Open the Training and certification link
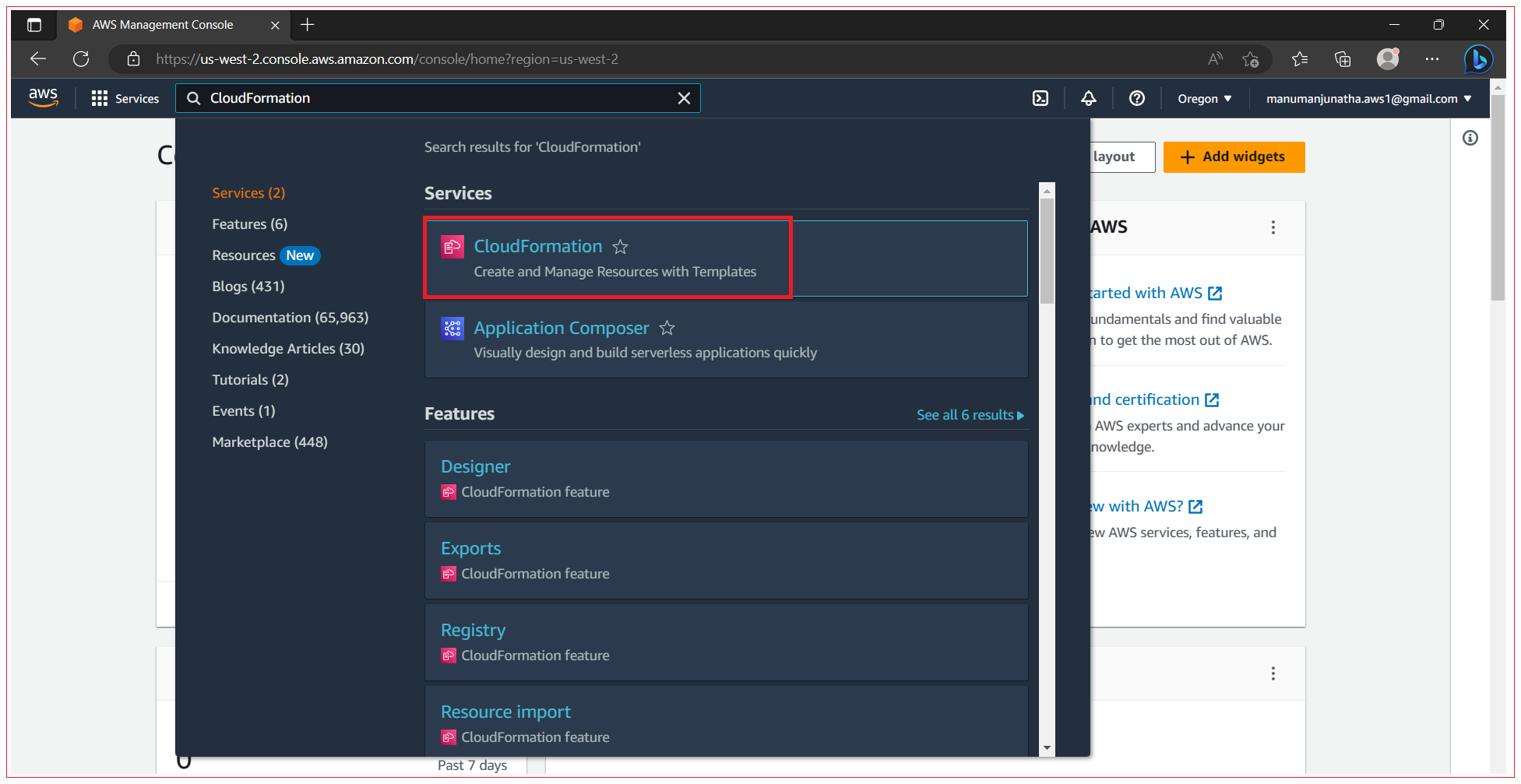Image resolution: width=1521 pixels, height=784 pixels. (1154, 399)
